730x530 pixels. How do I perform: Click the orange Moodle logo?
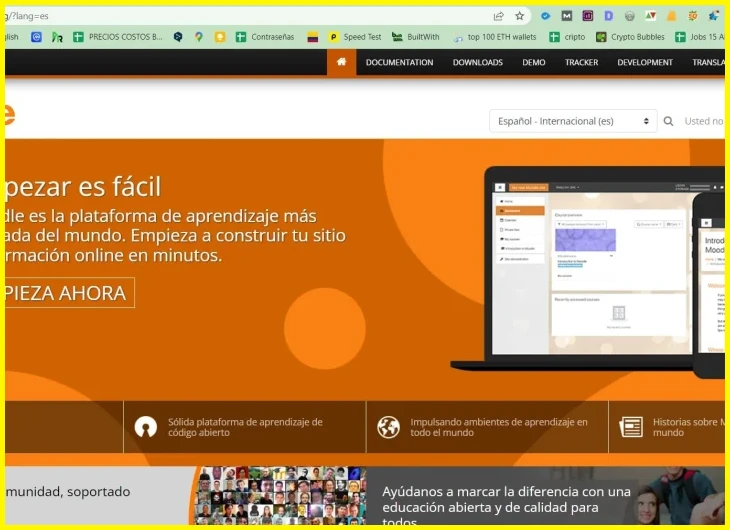tap(10, 115)
